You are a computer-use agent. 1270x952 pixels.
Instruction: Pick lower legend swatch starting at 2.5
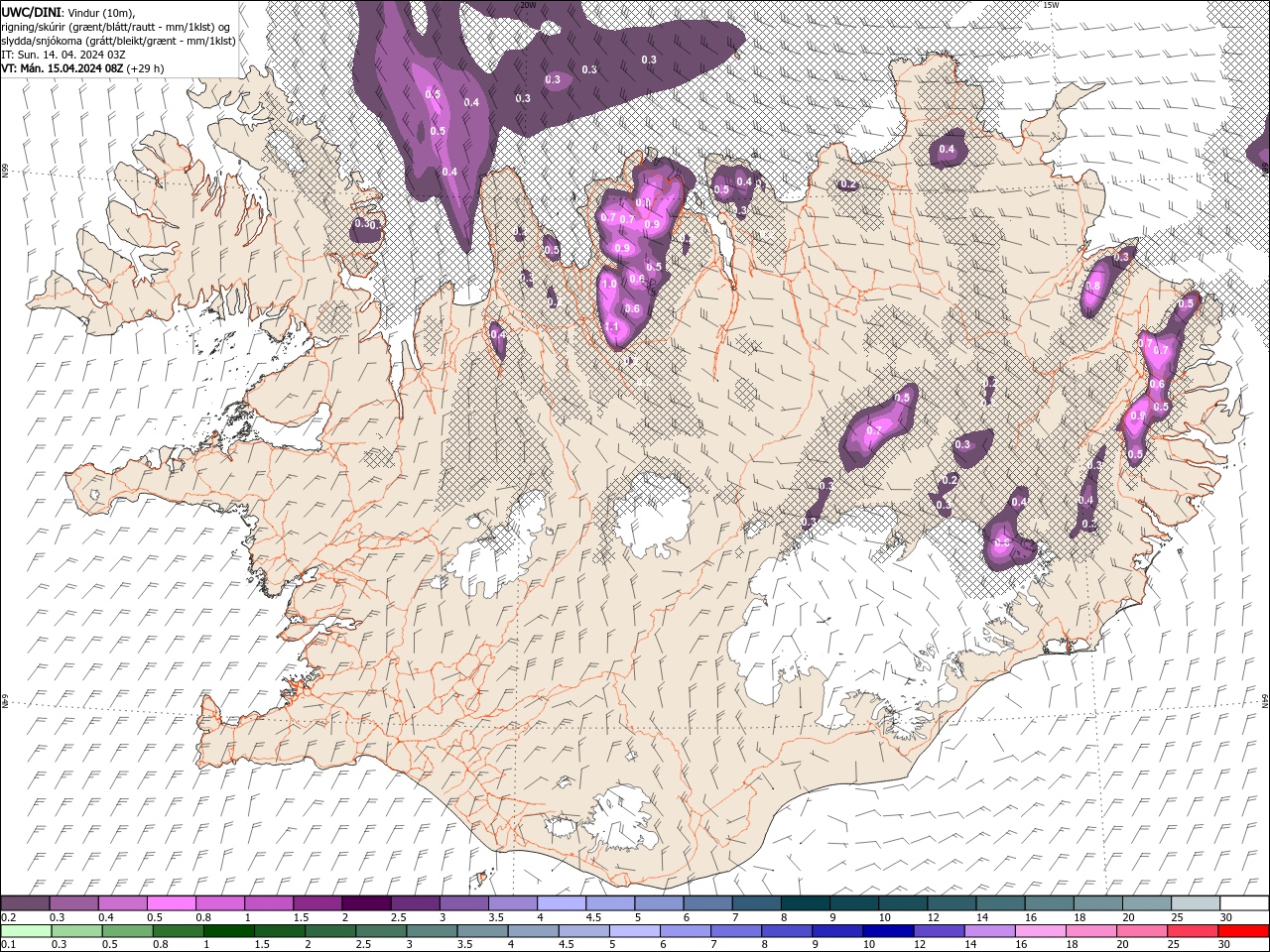coord(380,931)
